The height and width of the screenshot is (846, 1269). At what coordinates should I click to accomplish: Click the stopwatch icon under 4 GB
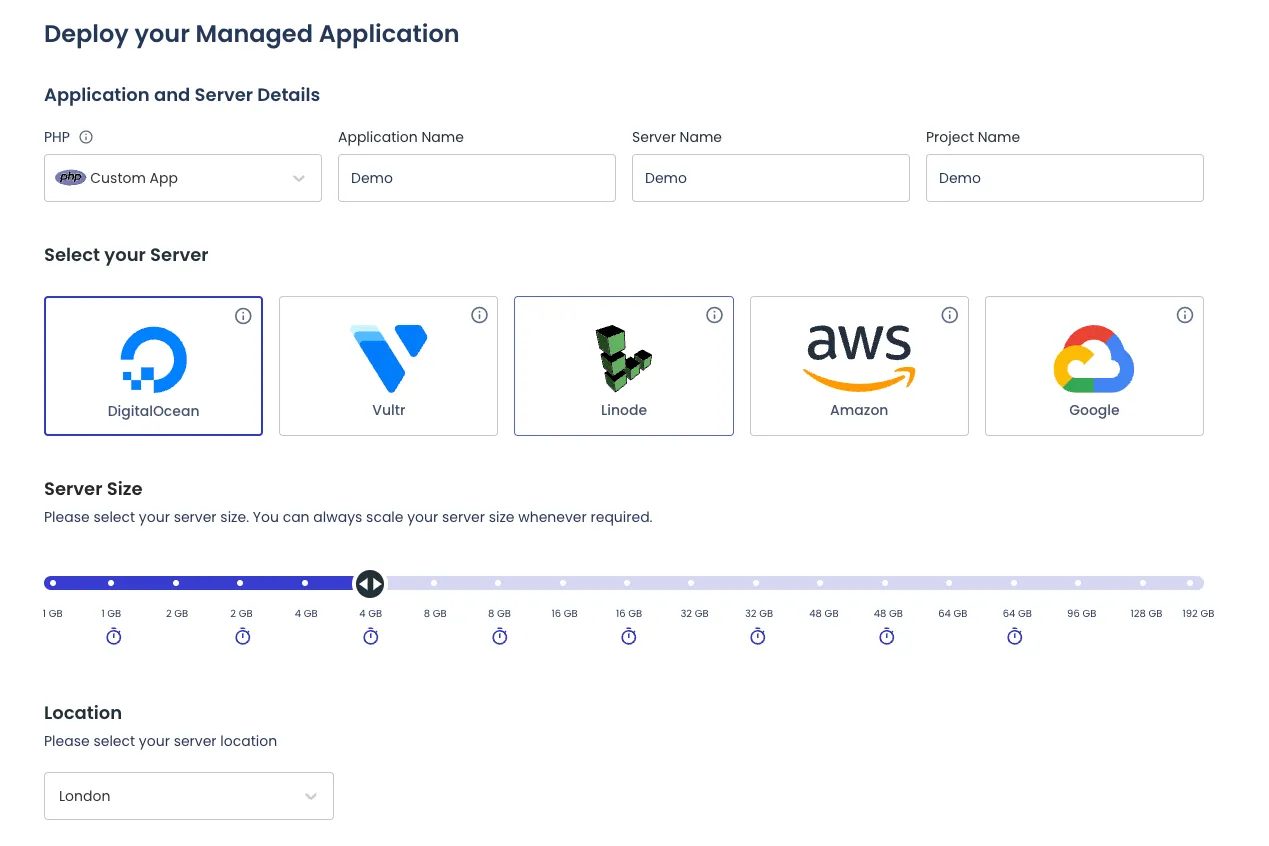371,636
